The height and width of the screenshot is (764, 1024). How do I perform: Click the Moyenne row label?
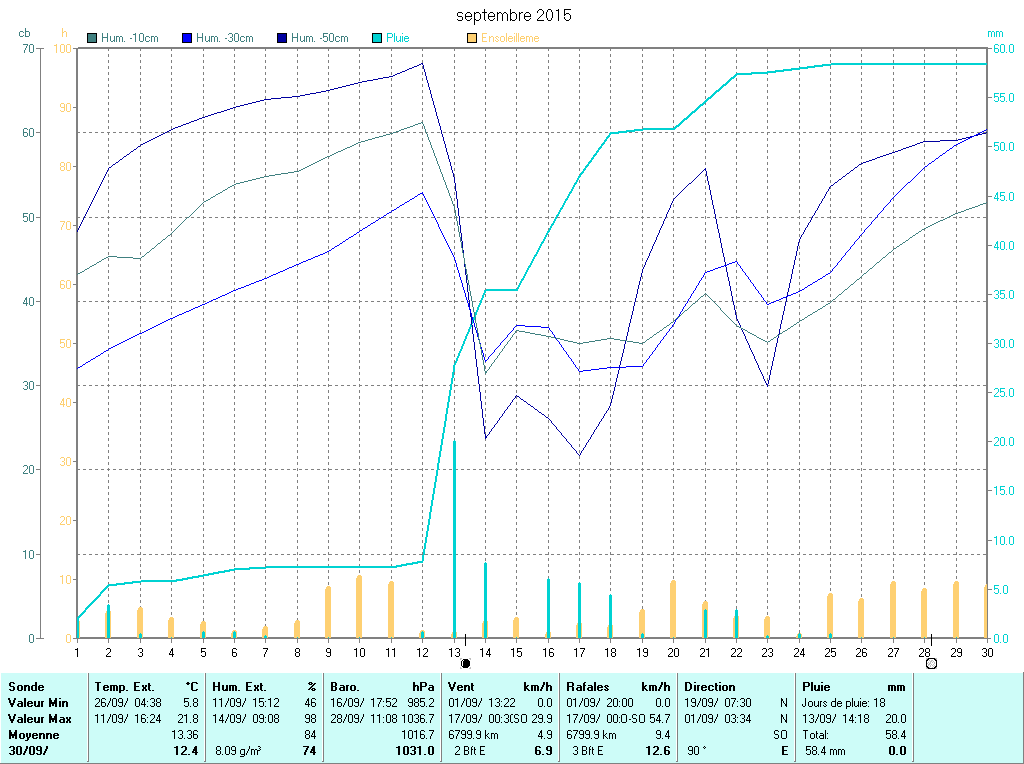click(34, 734)
